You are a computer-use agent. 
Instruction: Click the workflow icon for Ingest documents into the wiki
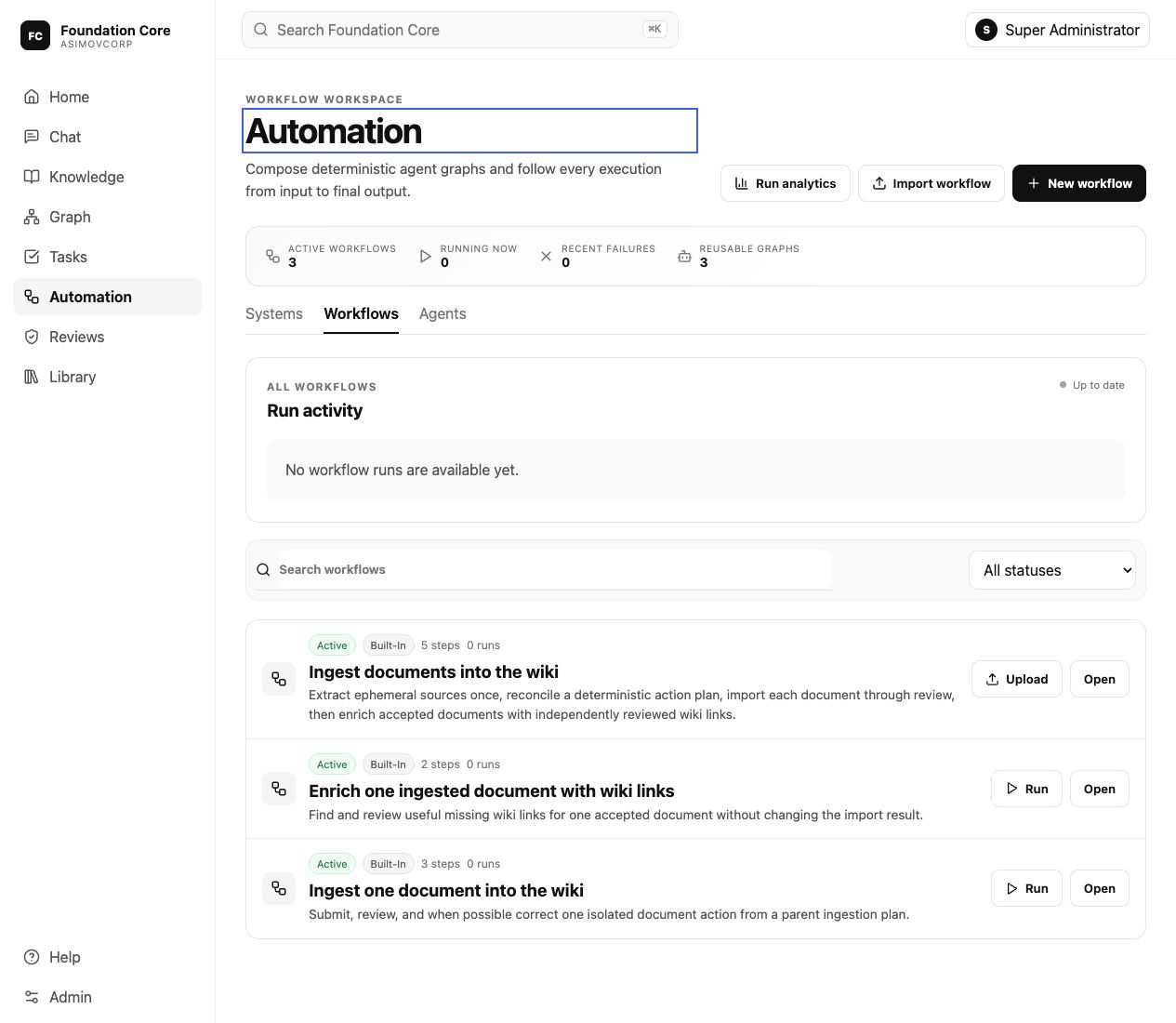279,679
